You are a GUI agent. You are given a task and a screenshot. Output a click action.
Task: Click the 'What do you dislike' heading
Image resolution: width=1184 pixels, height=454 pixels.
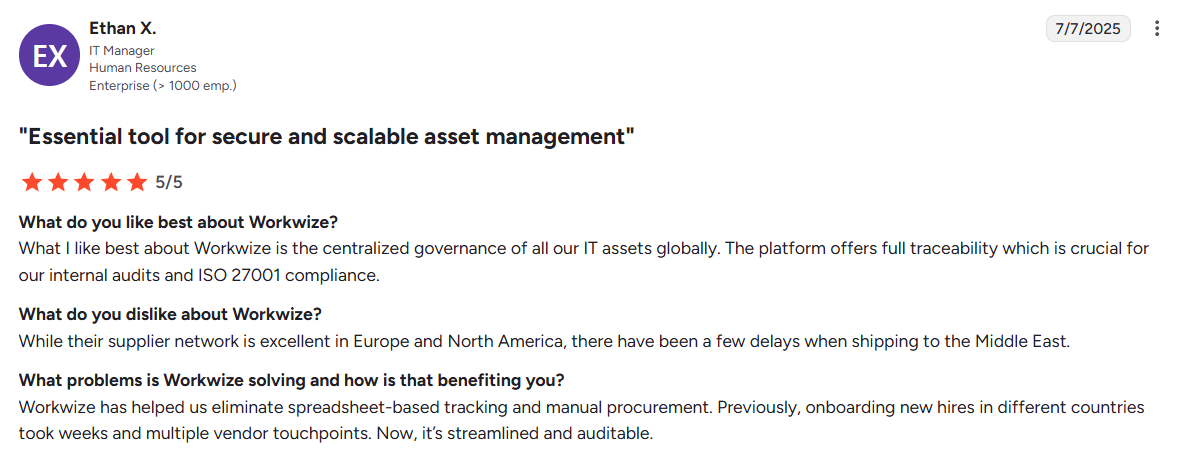[170, 314]
